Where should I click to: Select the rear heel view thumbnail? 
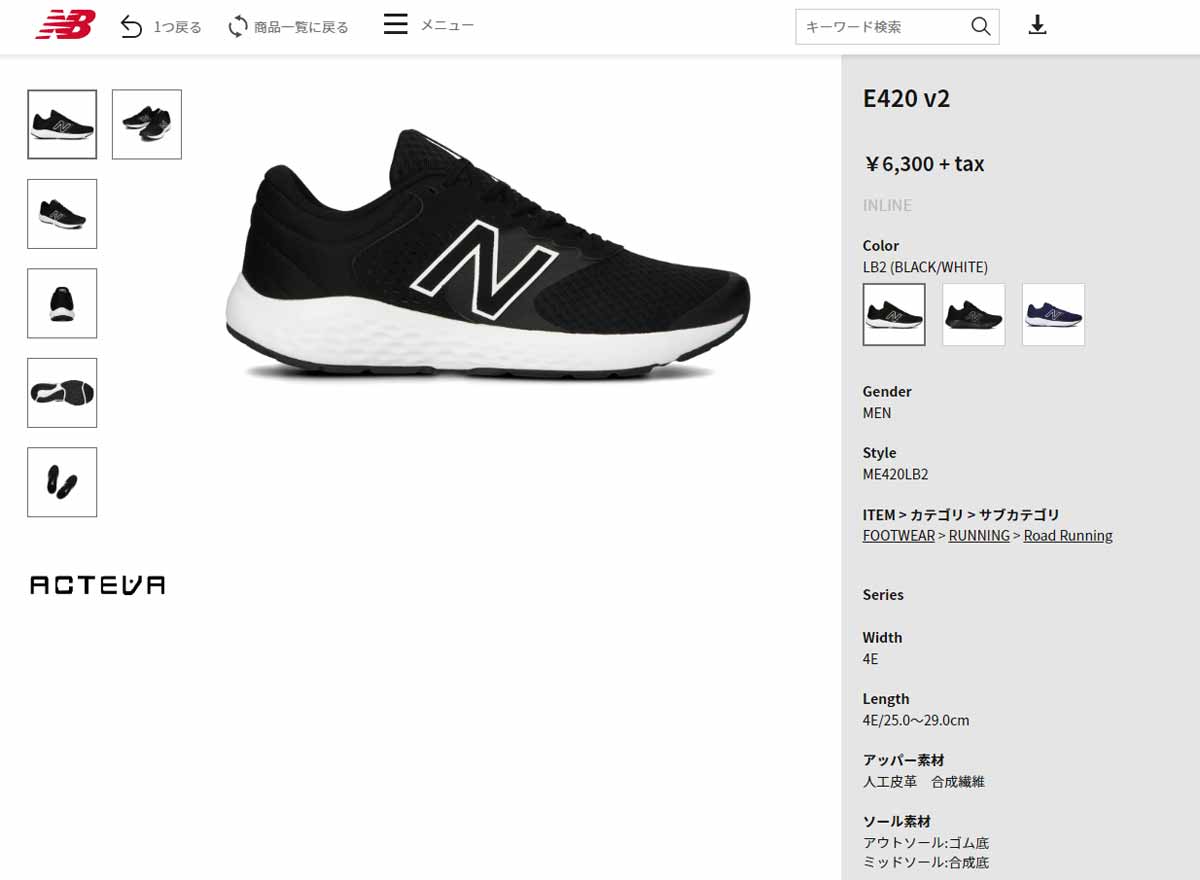pos(62,303)
